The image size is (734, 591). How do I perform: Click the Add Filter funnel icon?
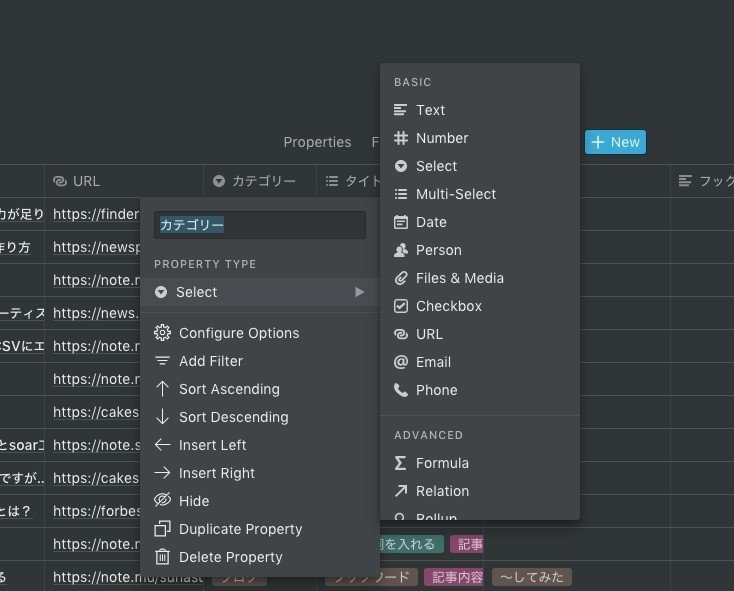(x=162, y=361)
